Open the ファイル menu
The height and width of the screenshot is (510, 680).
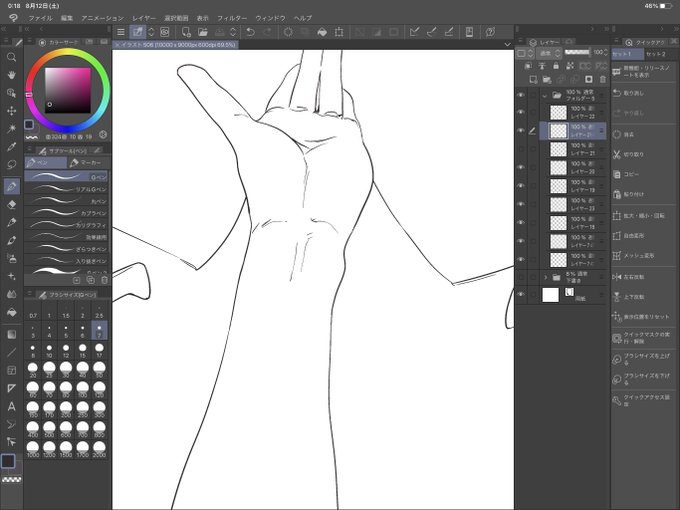tap(40, 18)
